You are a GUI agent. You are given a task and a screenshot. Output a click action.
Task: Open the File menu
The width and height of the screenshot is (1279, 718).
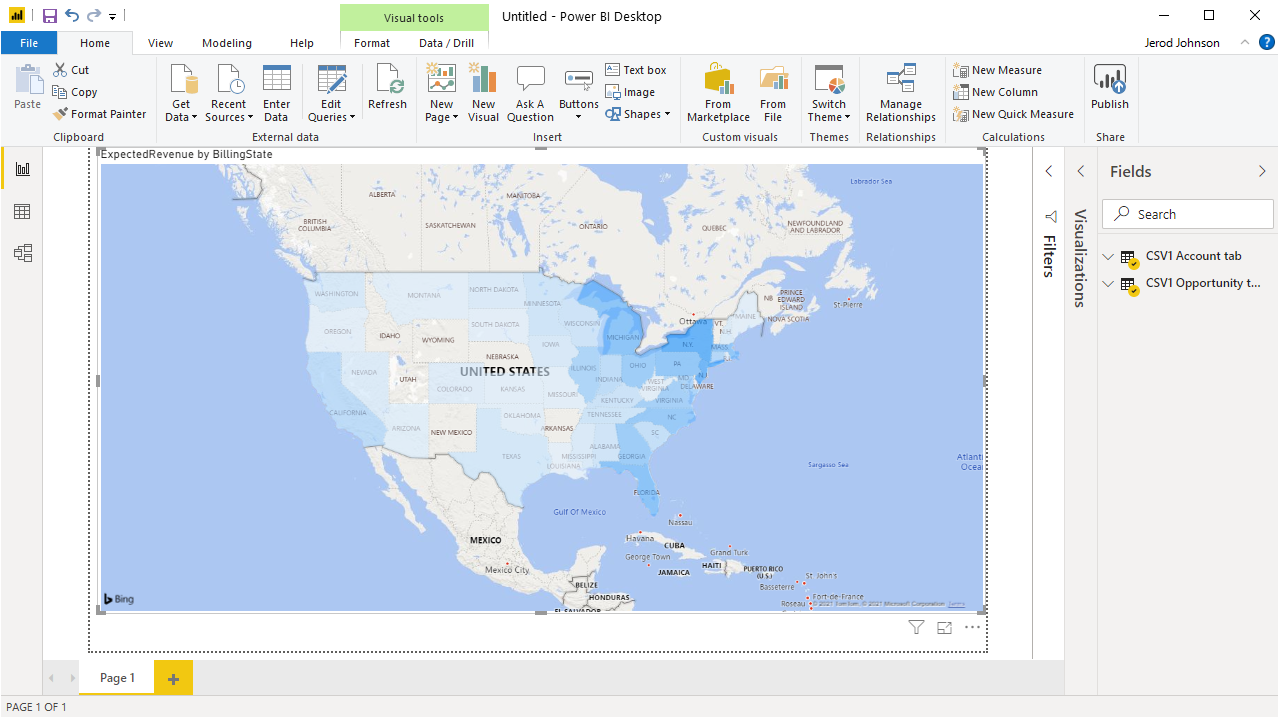tap(29, 43)
